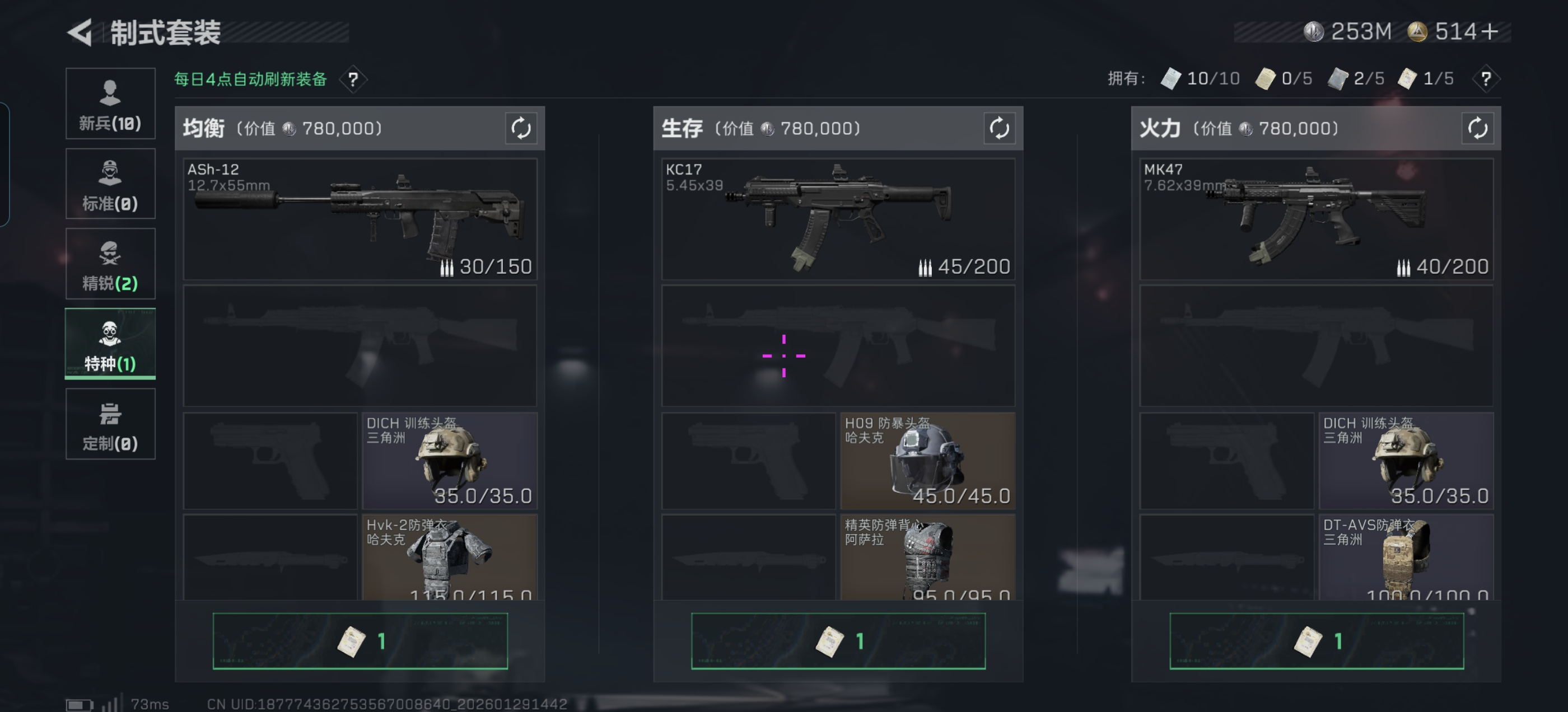The width and height of the screenshot is (1568, 712).
Task: Redeem the 生存 set with one ticket
Action: [x=838, y=641]
